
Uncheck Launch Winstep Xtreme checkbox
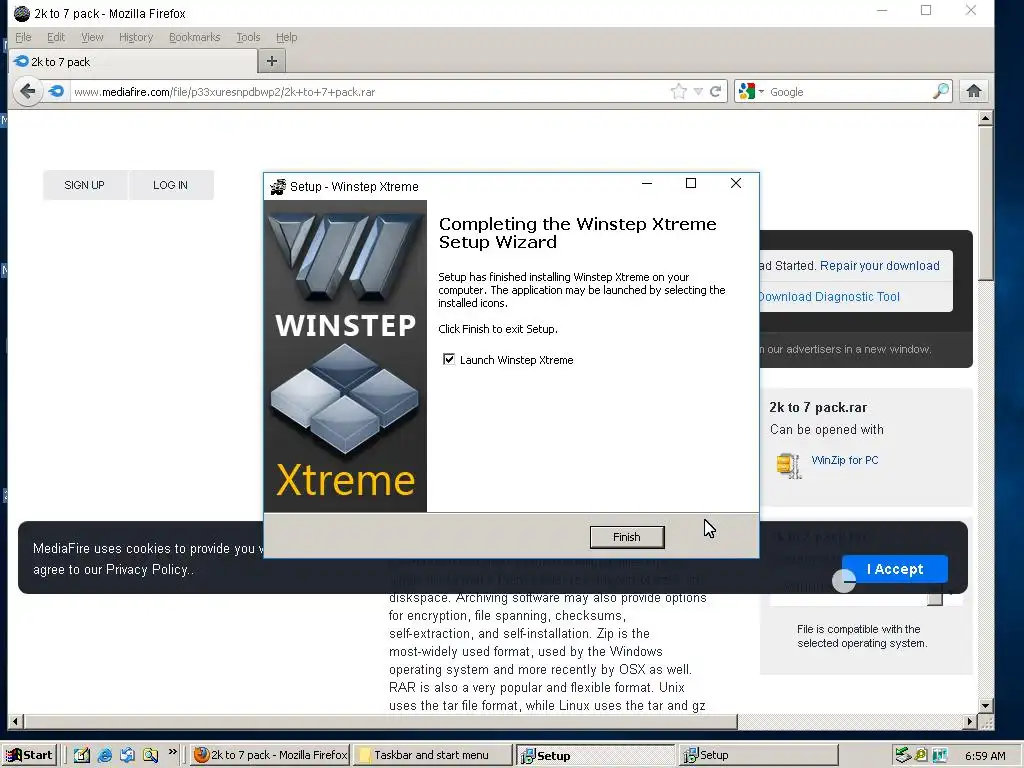449,359
